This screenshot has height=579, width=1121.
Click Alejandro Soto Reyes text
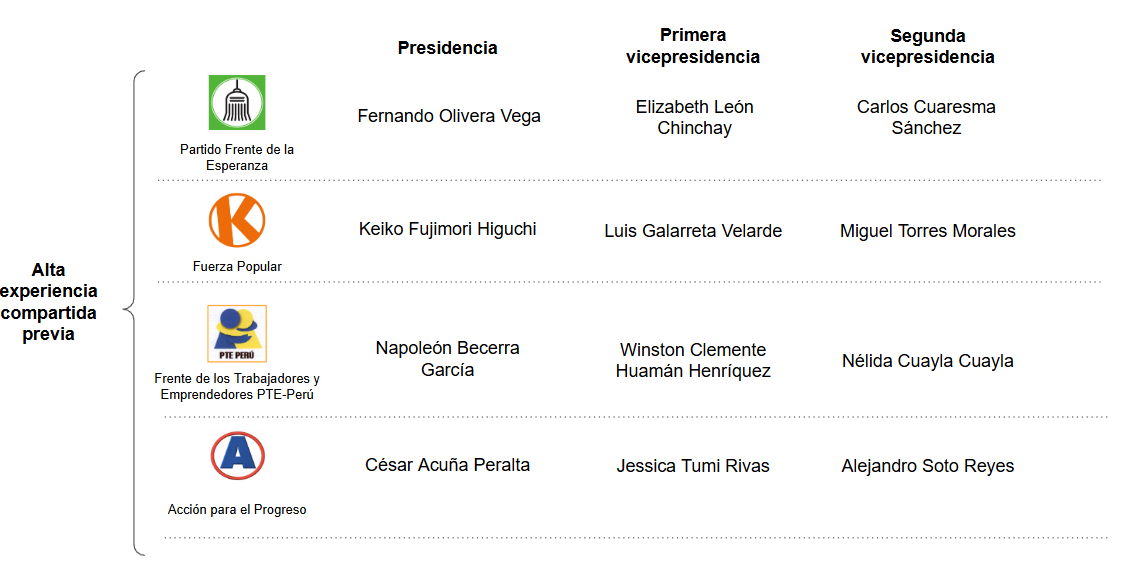point(927,466)
